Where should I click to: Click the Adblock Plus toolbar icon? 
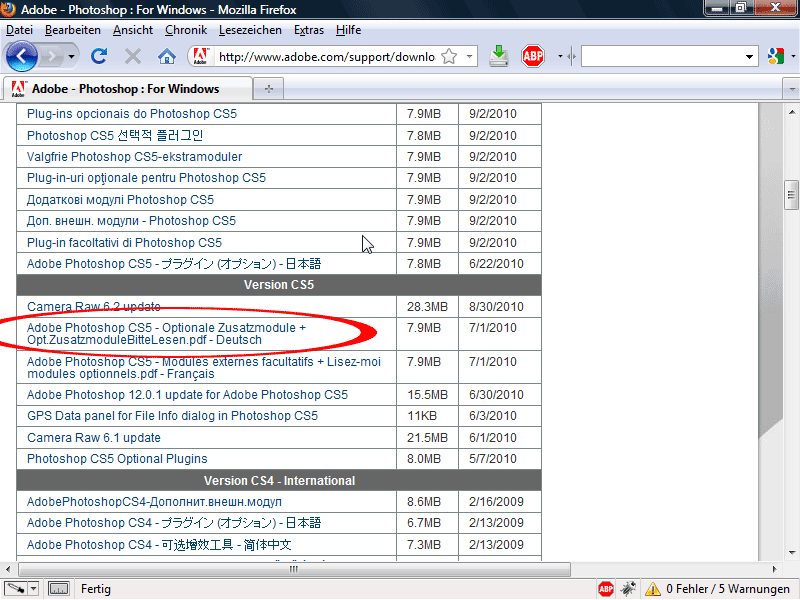click(533, 56)
